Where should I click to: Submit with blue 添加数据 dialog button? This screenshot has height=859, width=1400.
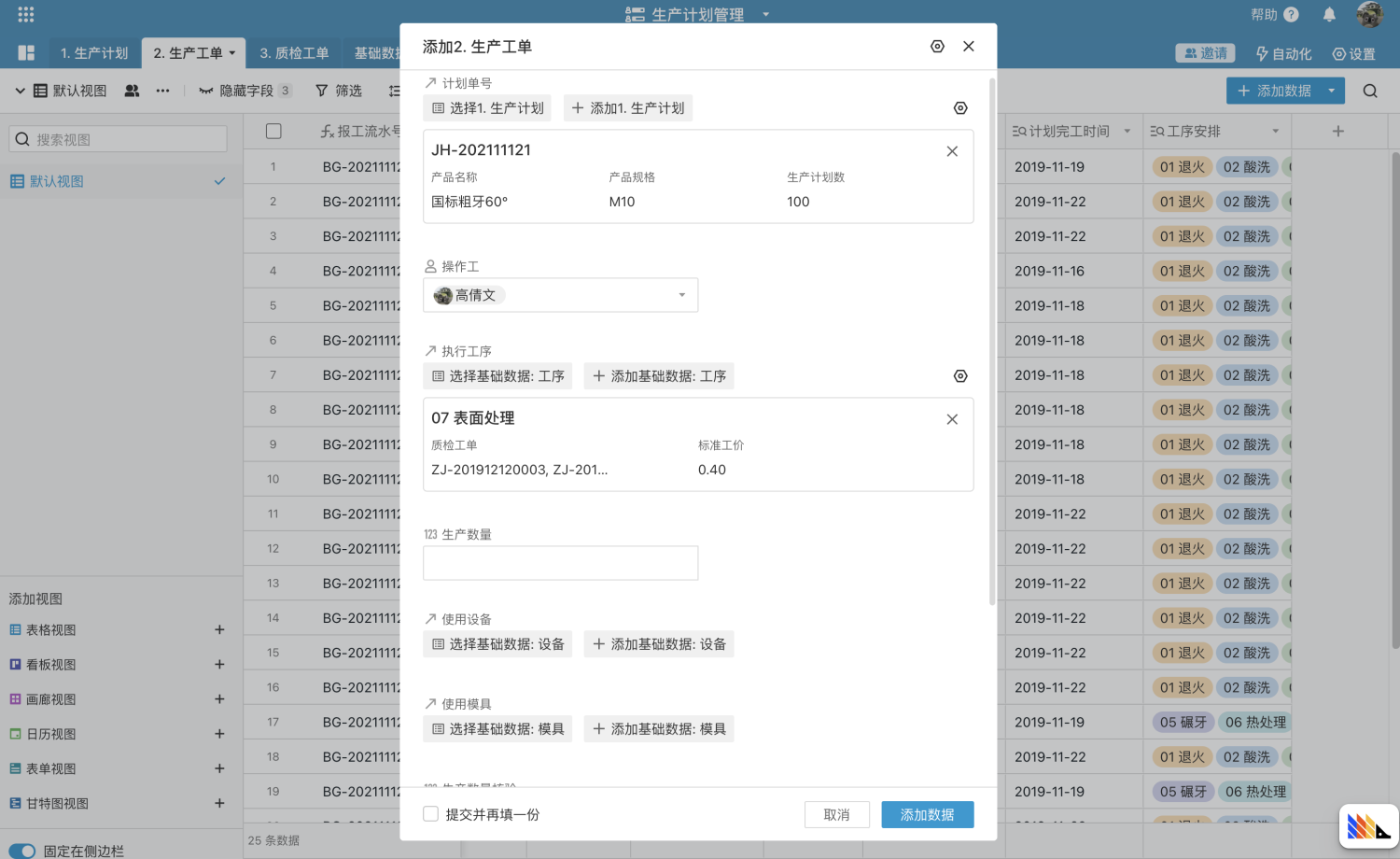point(928,815)
